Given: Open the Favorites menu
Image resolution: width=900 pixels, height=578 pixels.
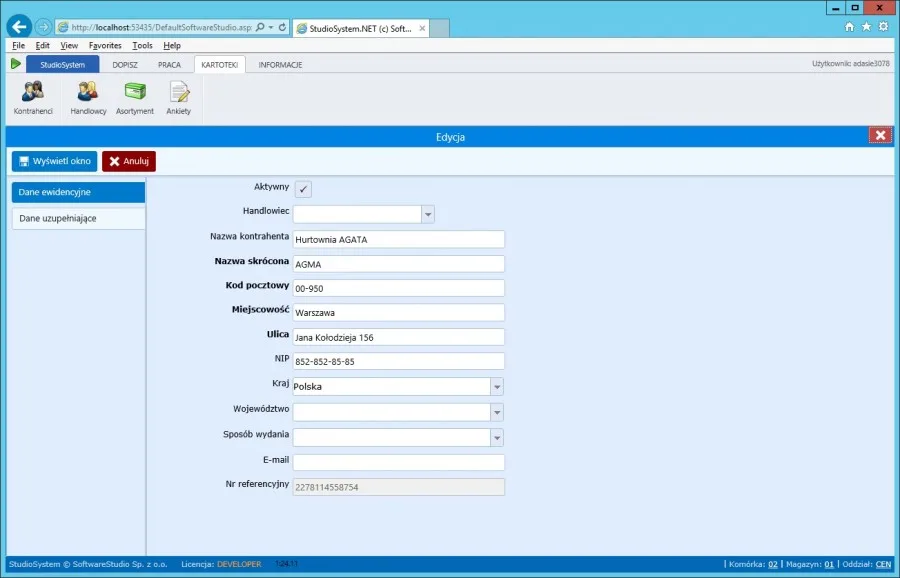Looking at the screenshot, I should click(x=105, y=45).
